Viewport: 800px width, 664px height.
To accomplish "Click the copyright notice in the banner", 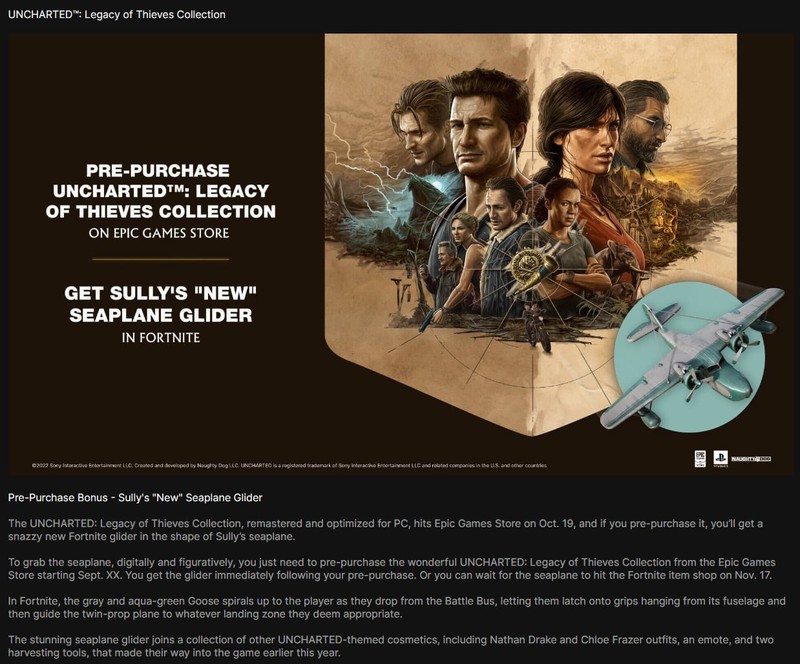I will pos(289,465).
